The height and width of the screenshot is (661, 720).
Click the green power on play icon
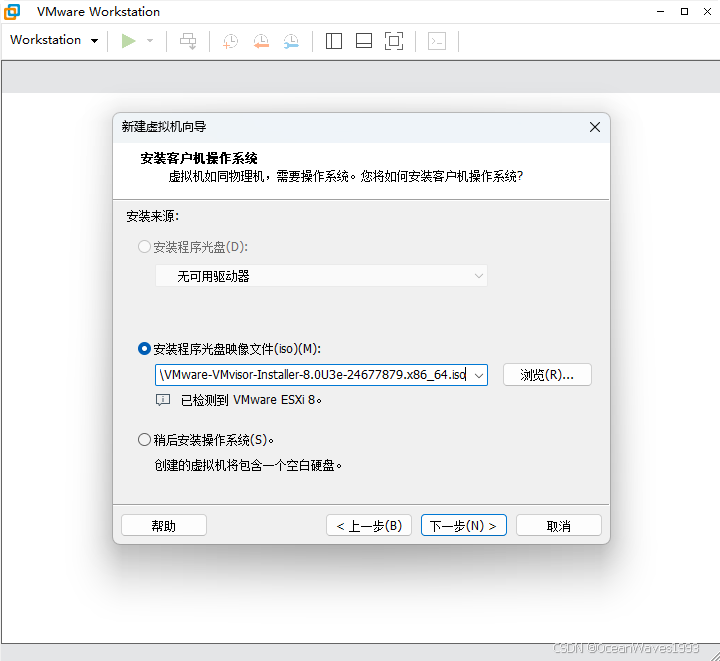pos(129,41)
